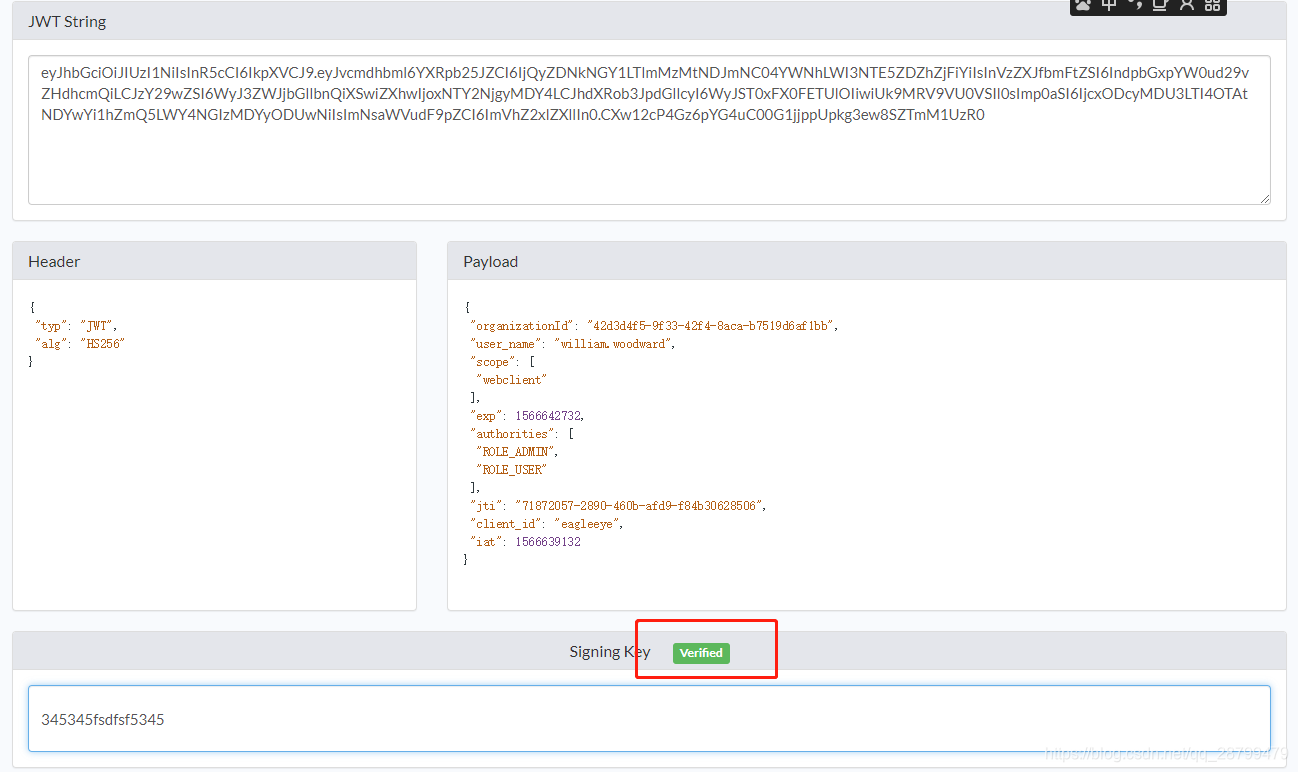Click the jti value line in Payload
1298x772 pixels.
(617, 506)
